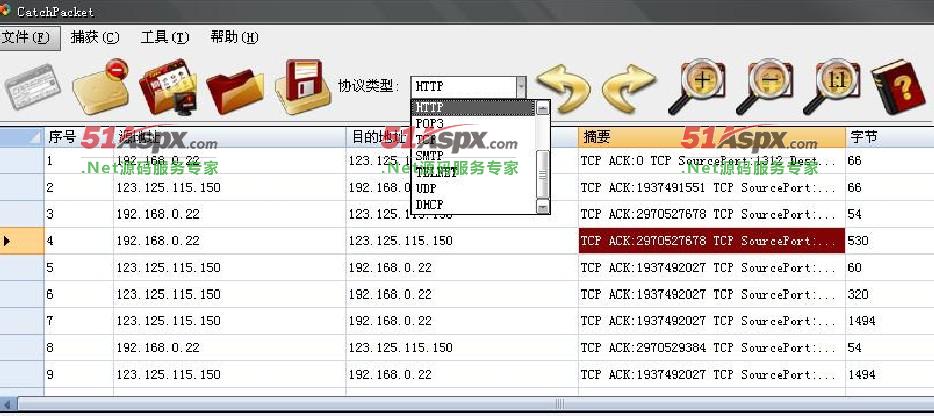This screenshot has height=416, width=934.
Task: Click destination 192.168.0.22 in row 5
Action: click(462, 268)
